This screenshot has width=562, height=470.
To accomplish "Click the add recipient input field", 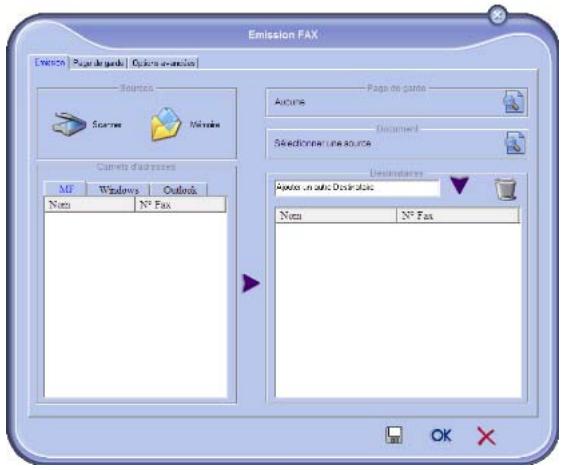I will coord(357,187).
